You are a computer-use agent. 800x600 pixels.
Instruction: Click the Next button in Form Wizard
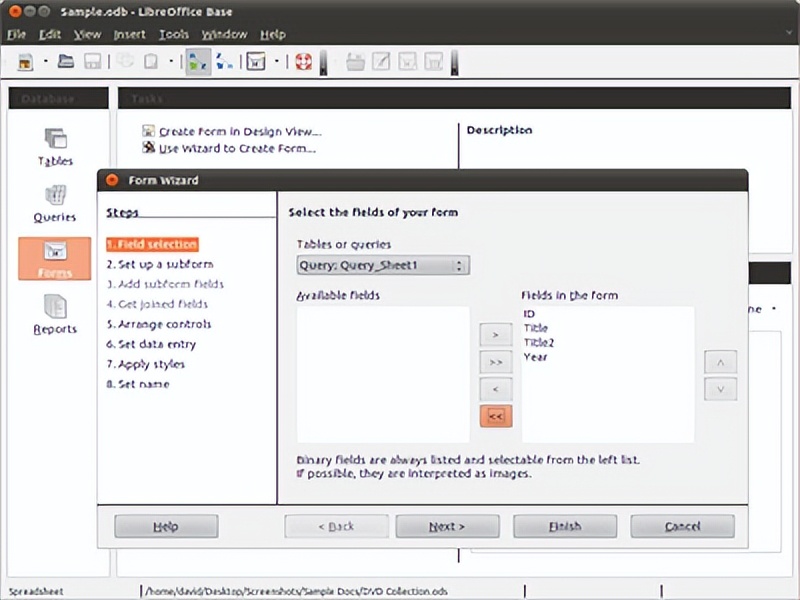tap(447, 526)
